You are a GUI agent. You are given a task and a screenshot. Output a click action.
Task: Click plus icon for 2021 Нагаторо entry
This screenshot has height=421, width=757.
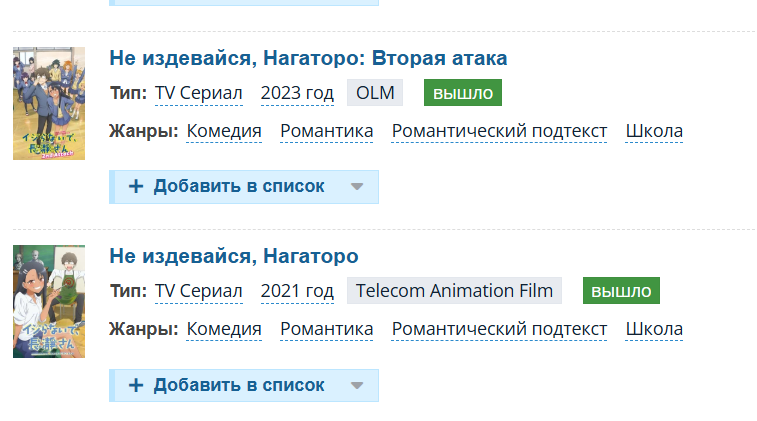(136, 385)
